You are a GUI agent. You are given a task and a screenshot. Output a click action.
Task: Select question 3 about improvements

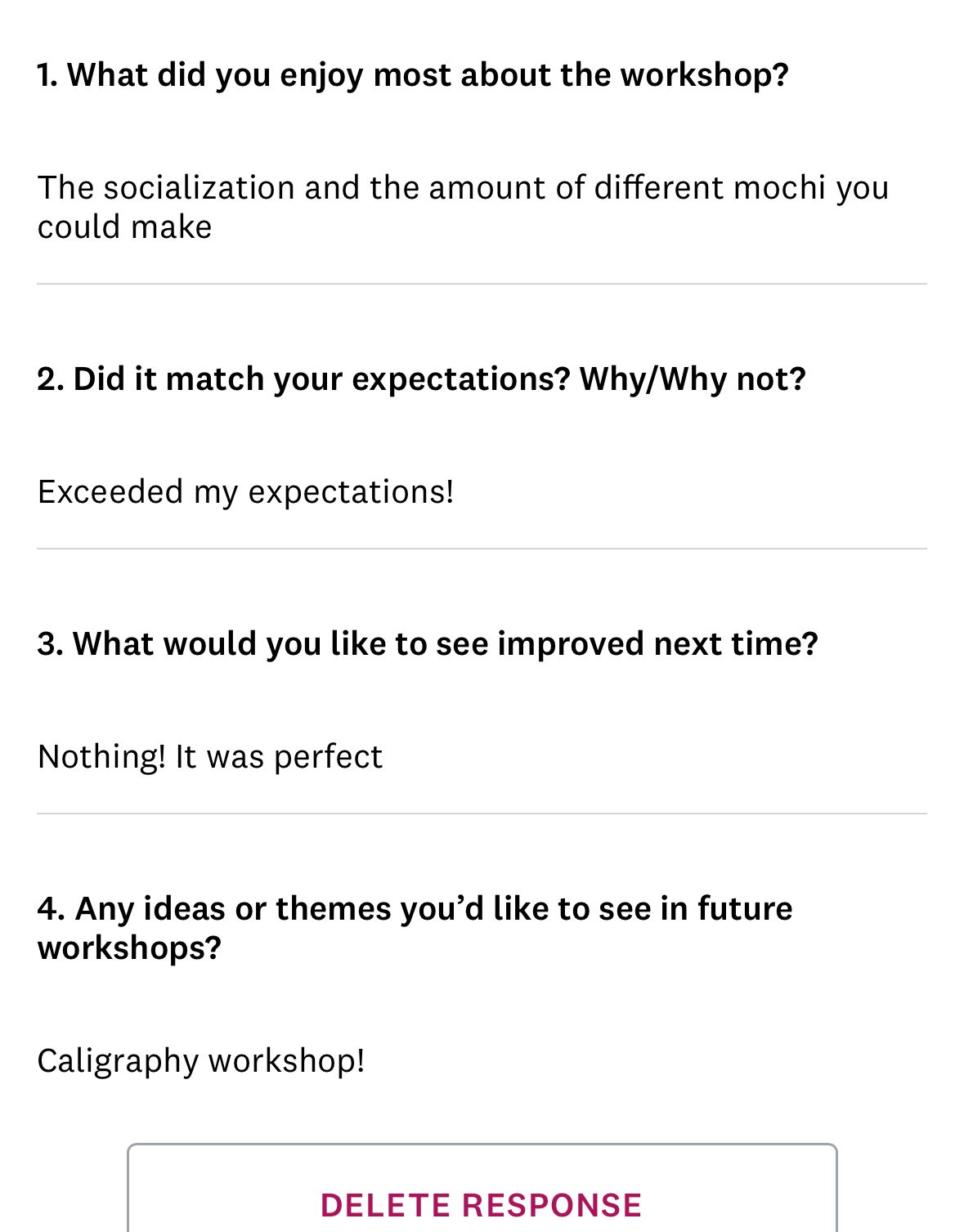[427, 643]
